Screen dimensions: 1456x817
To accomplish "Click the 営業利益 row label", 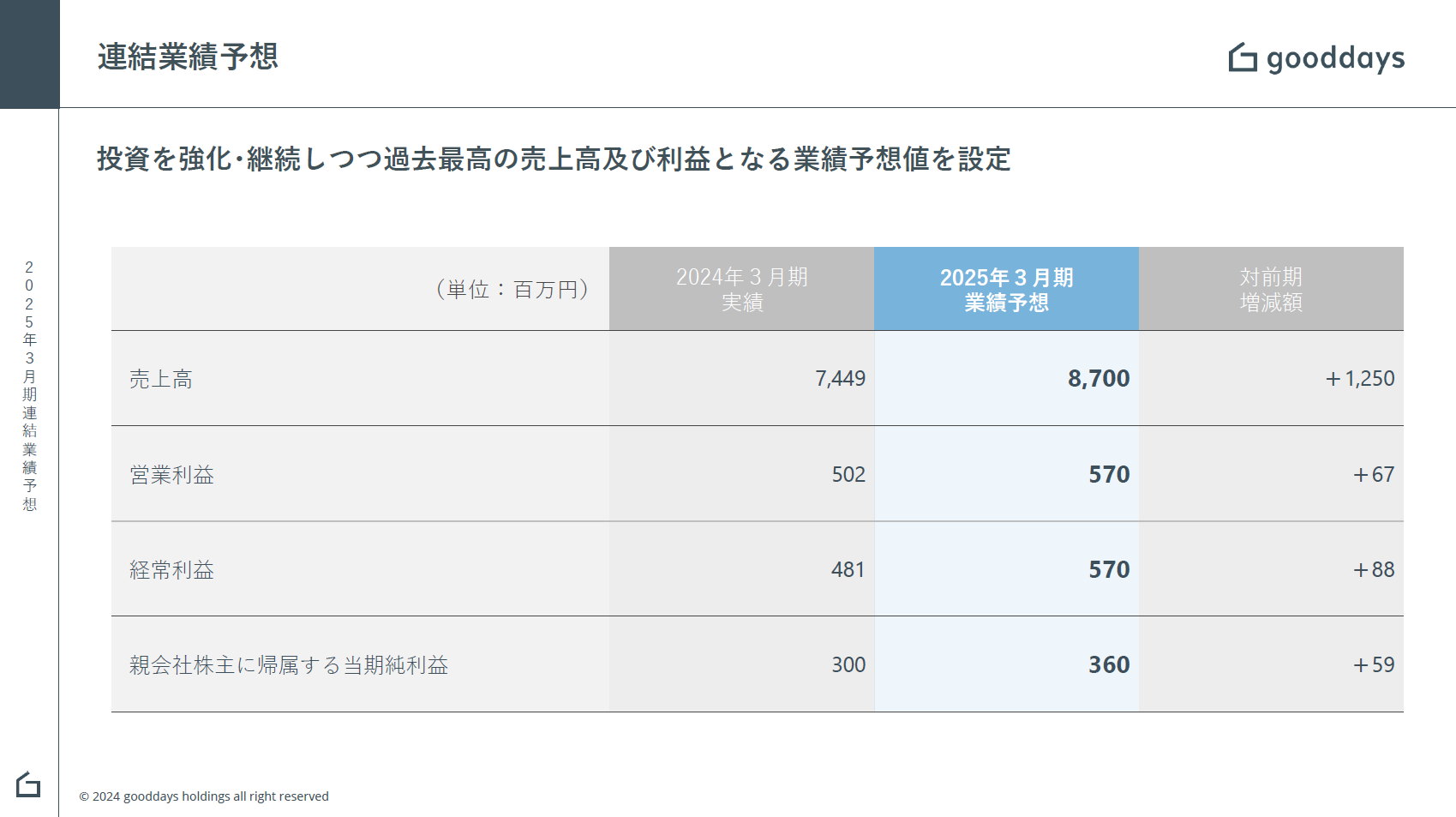I will 171,475.
